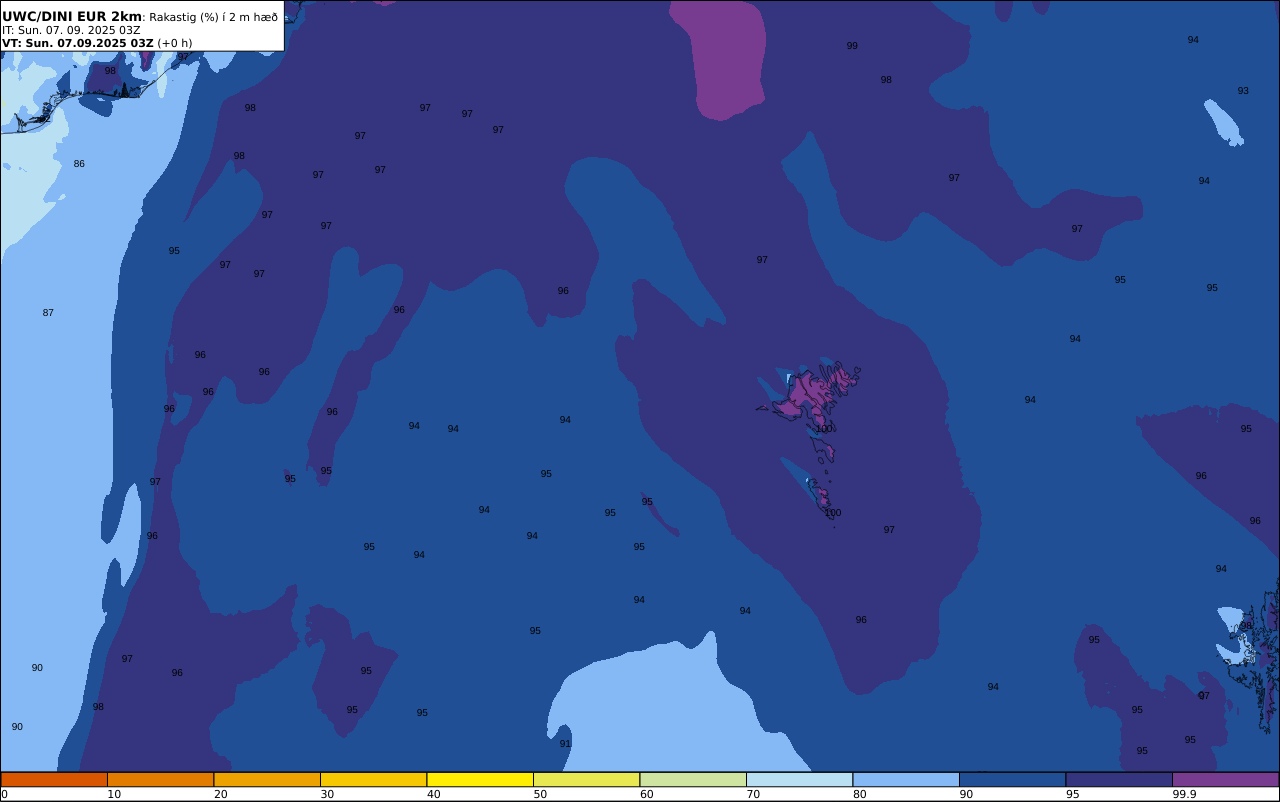Click the 50 tick label on the colorbar
The image size is (1280, 802).
tap(540, 794)
